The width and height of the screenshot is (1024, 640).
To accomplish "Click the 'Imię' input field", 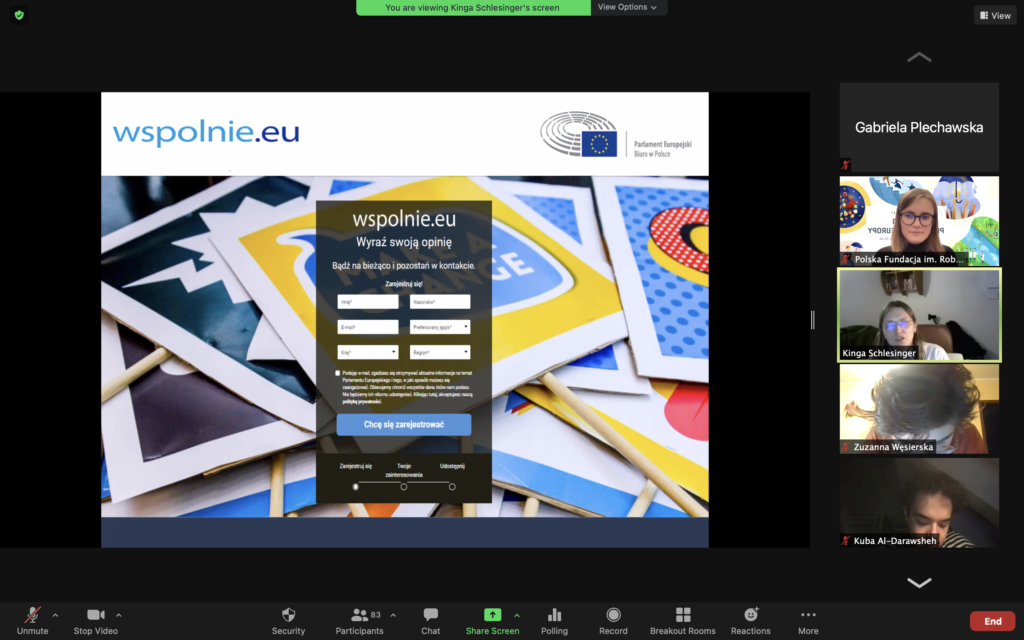I will click(x=367, y=301).
